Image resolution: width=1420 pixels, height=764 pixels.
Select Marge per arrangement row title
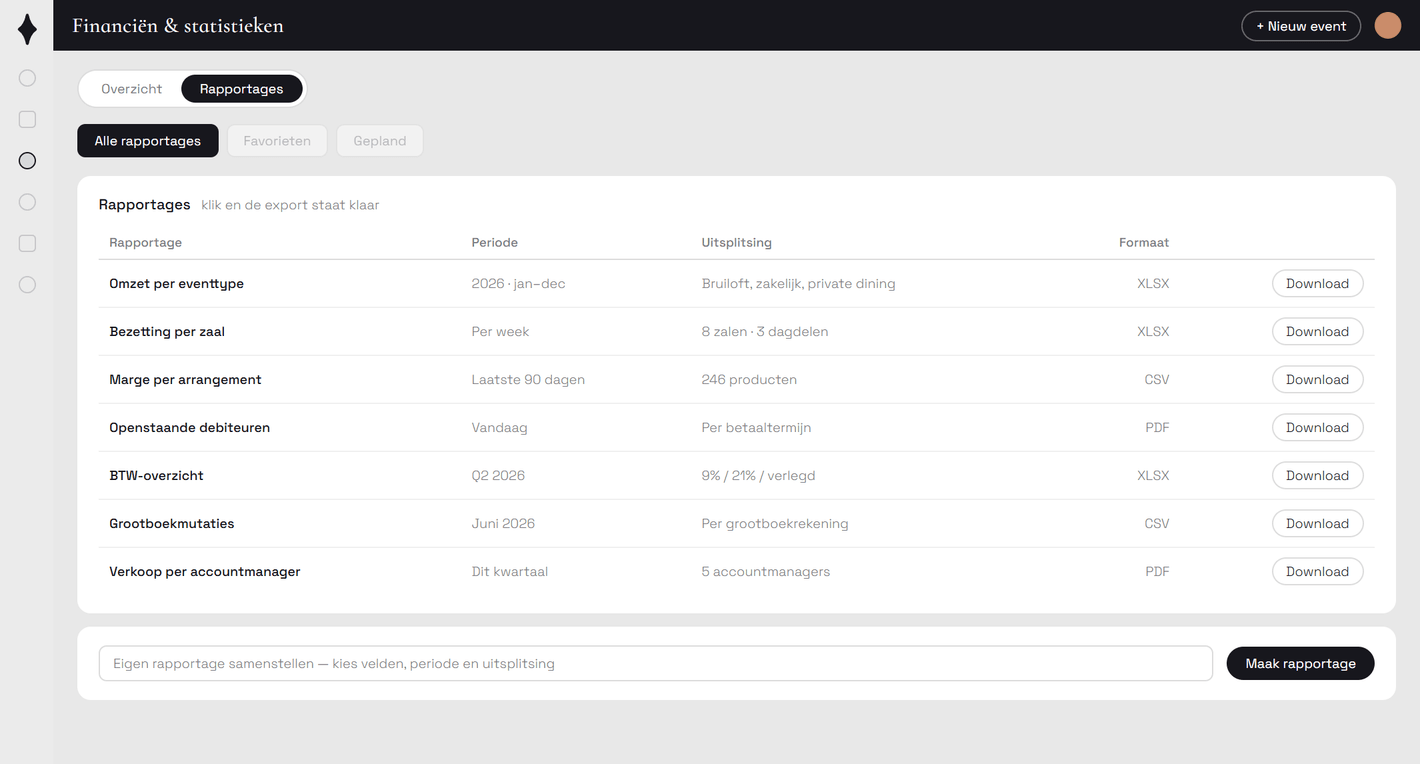pyautogui.click(x=185, y=380)
